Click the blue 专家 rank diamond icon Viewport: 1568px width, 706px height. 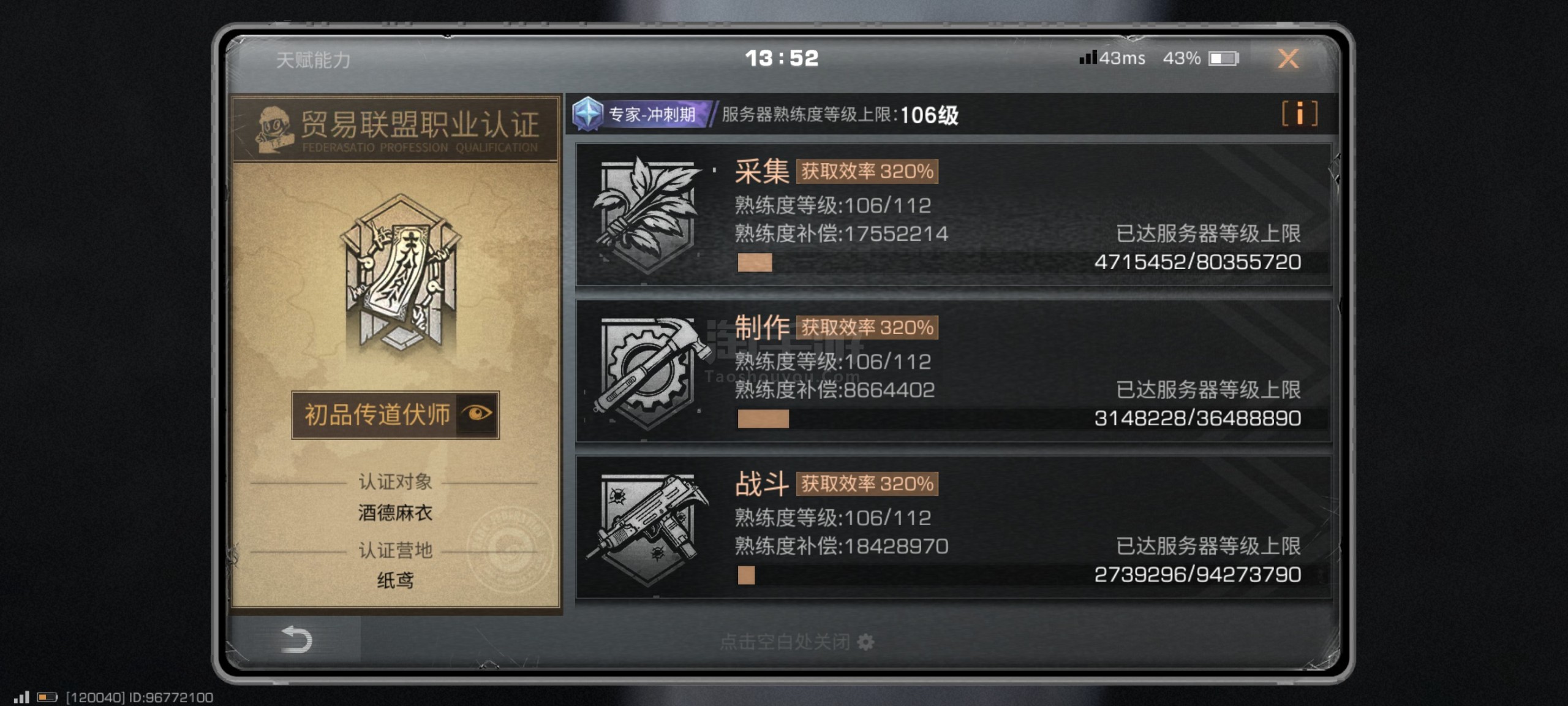[588, 114]
